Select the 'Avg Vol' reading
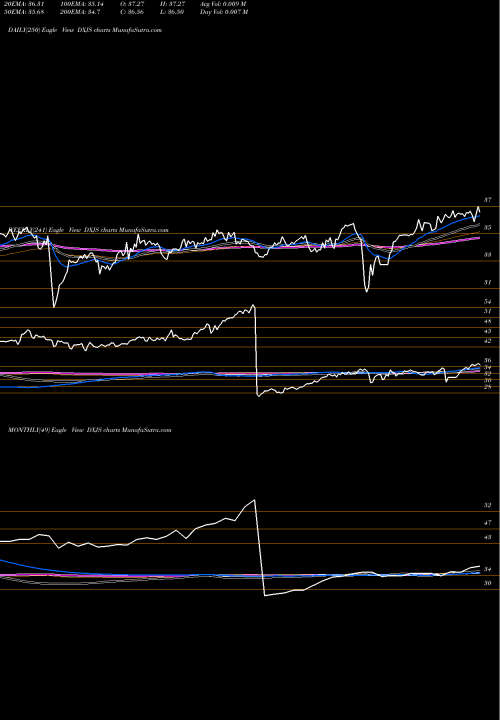Image resolution: width=500 pixels, height=720 pixels. click(x=223, y=4)
